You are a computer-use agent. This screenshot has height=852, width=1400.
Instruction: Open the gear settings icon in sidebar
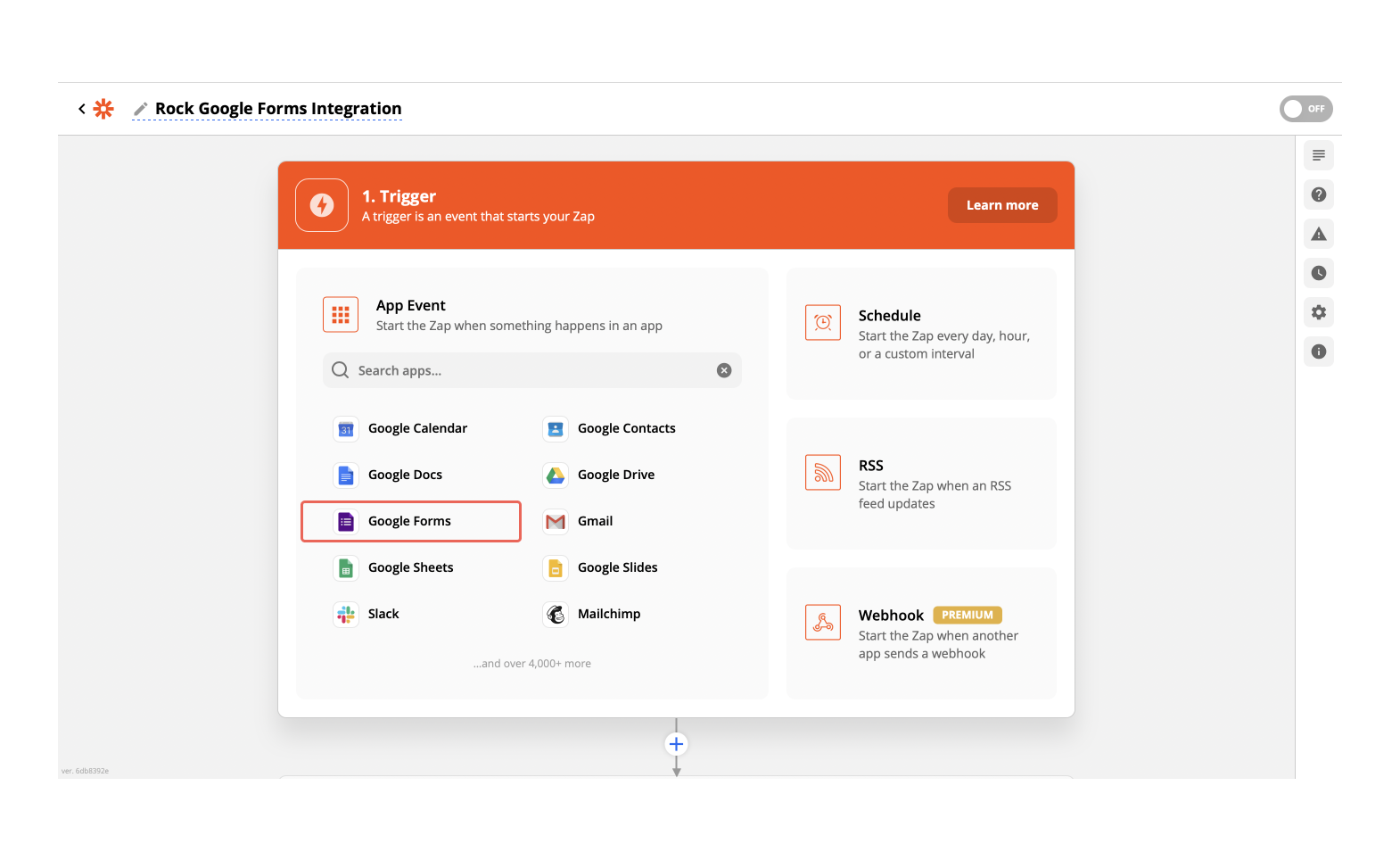point(1319,312)
